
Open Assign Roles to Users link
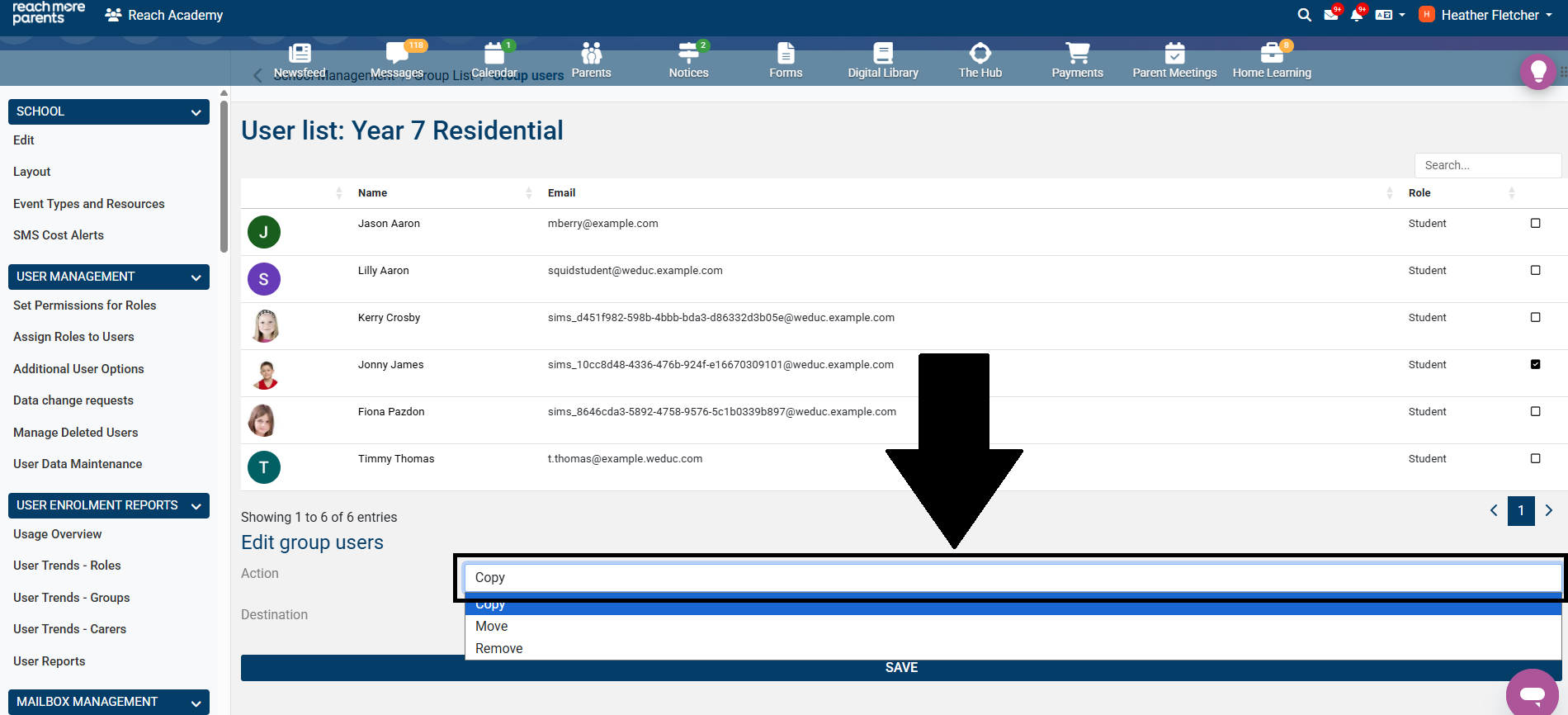coord(73,337)
